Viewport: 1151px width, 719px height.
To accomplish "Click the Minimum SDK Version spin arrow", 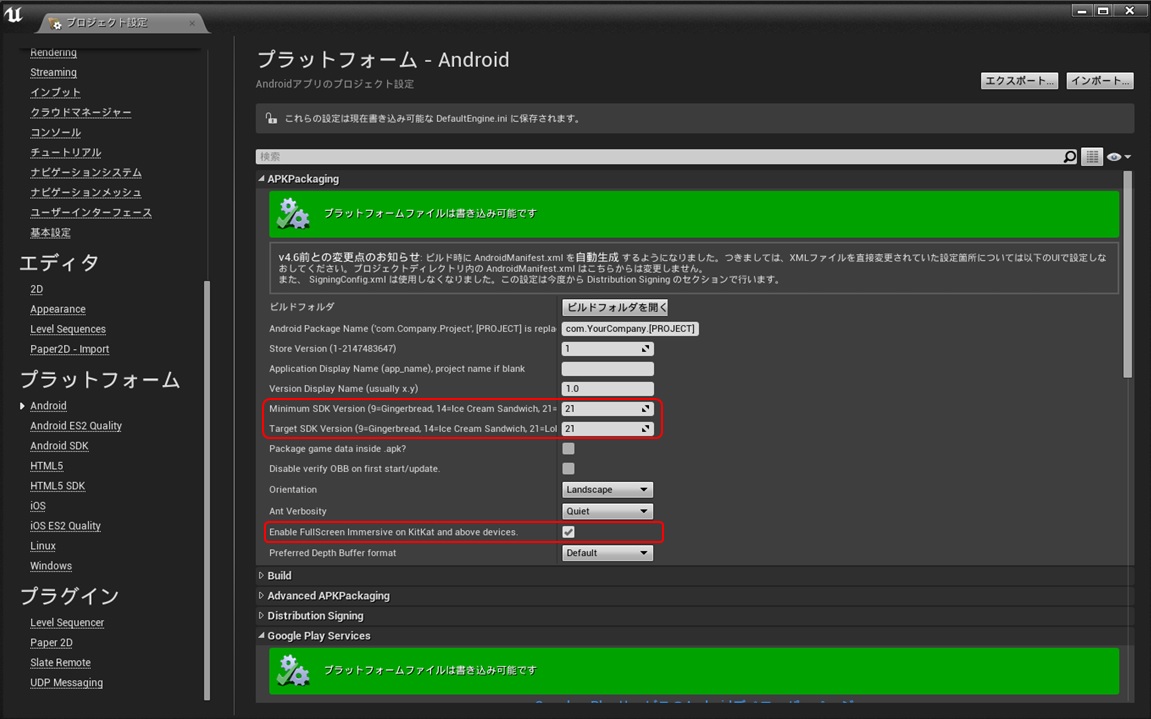I will coord(646,409).
